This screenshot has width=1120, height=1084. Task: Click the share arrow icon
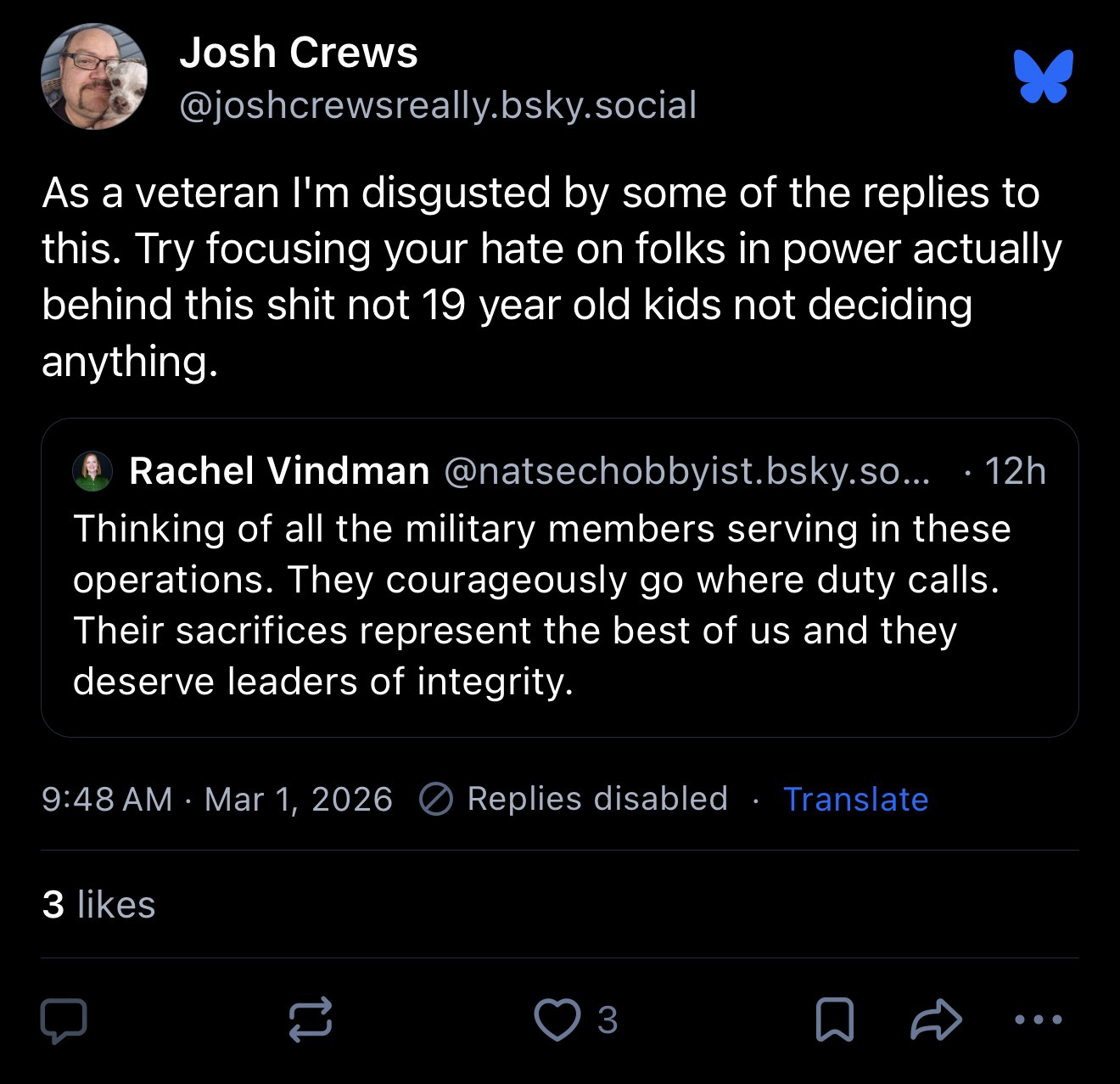pos(936,1019)
